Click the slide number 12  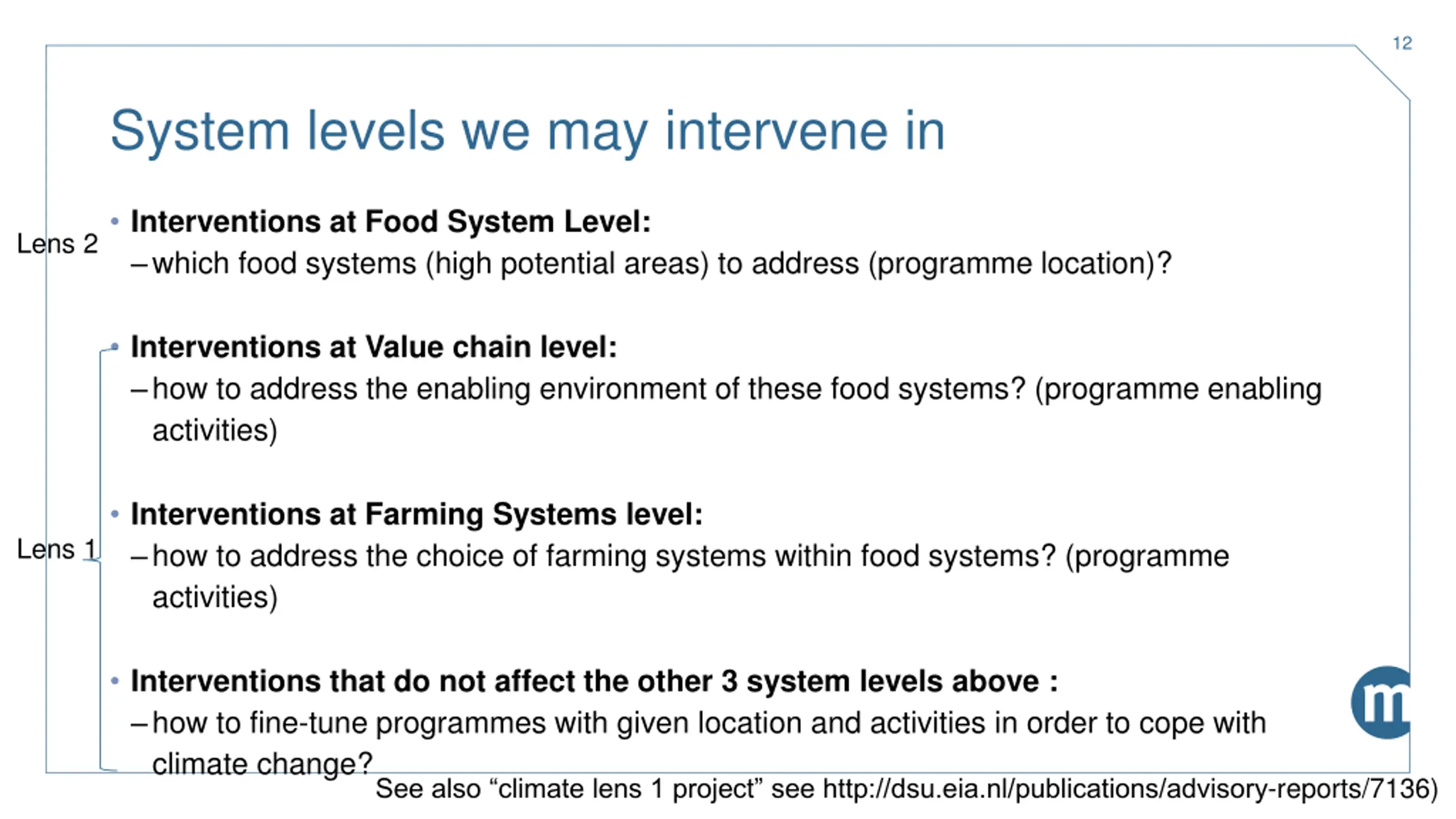[1402, 43]
